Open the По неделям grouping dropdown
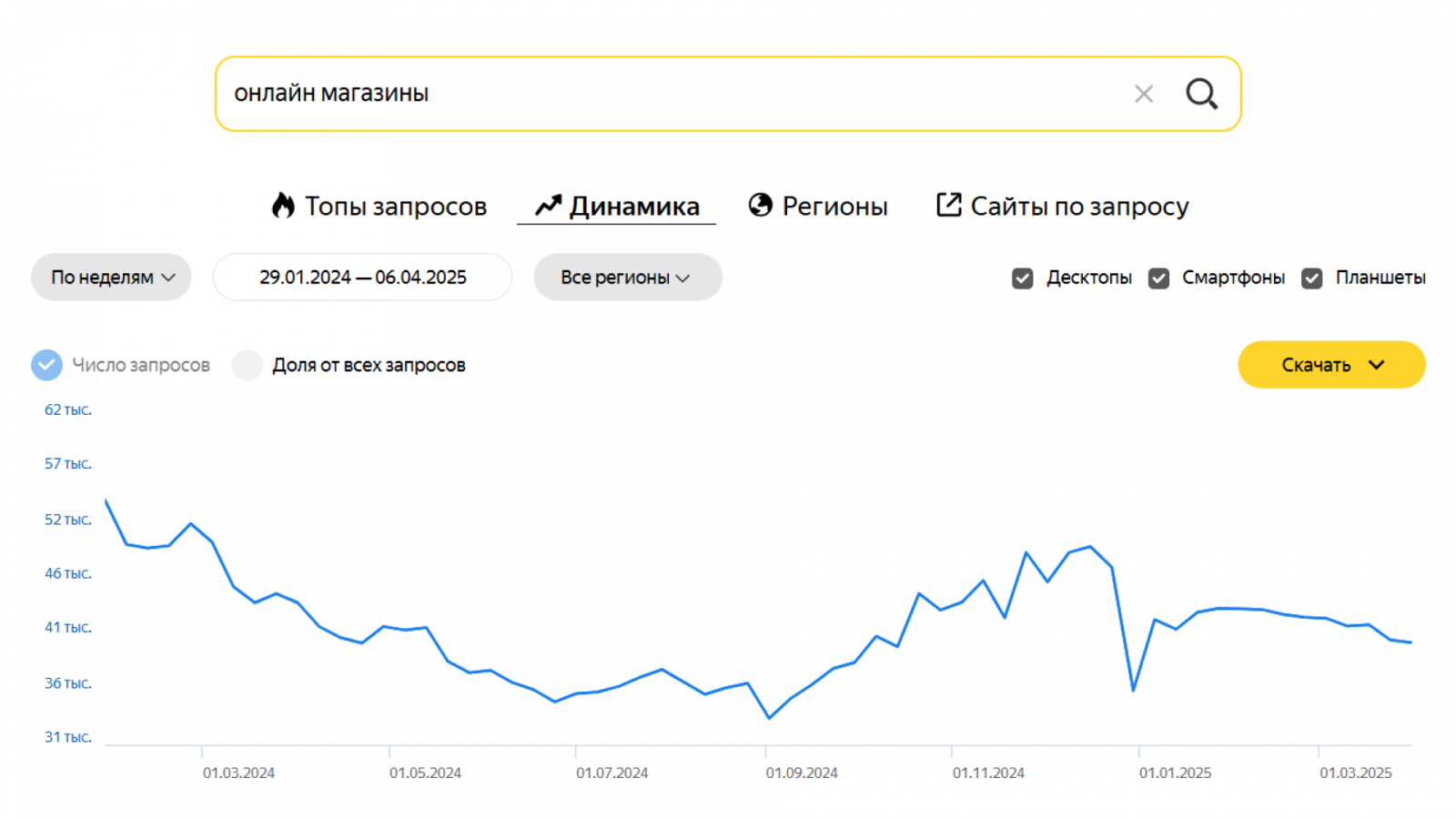The width and height of the screenshot is (1456, 819). [x=111, y=278]
